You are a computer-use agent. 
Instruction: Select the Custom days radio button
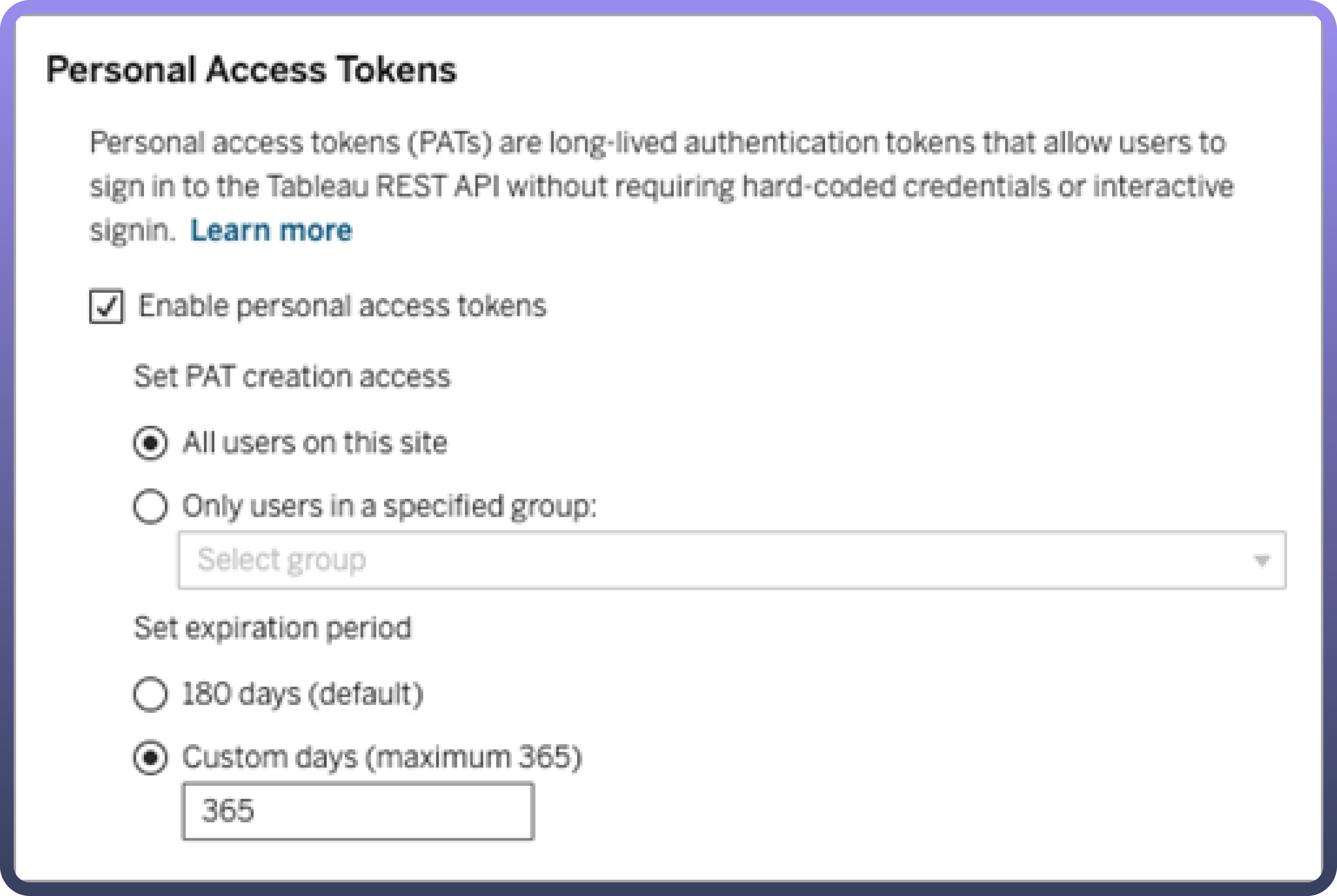[150, 758]
